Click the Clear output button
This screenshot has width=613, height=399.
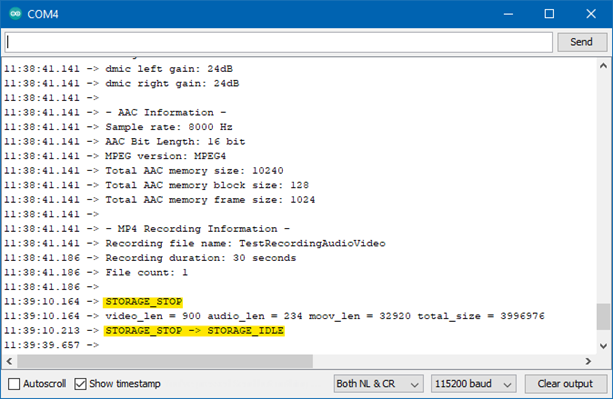pyautogui.click(x=565, y=384)
